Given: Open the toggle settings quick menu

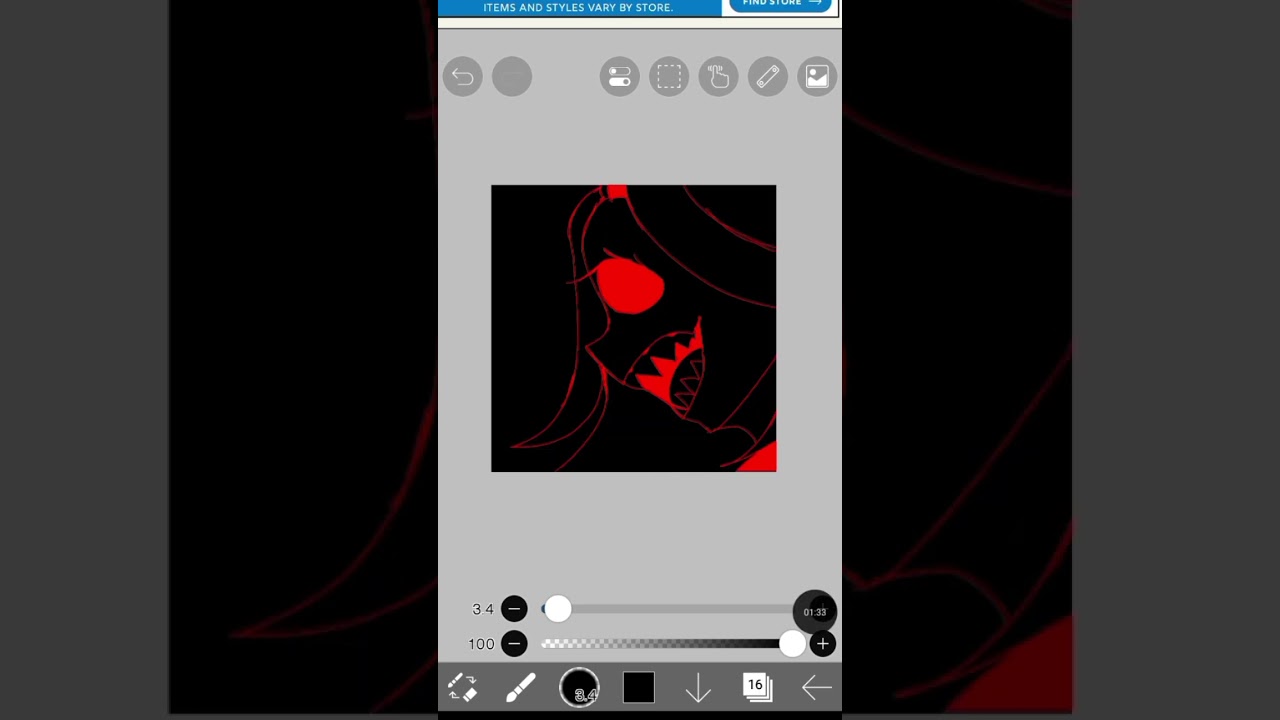Looking at the screenshot, I should pos(620,77).
